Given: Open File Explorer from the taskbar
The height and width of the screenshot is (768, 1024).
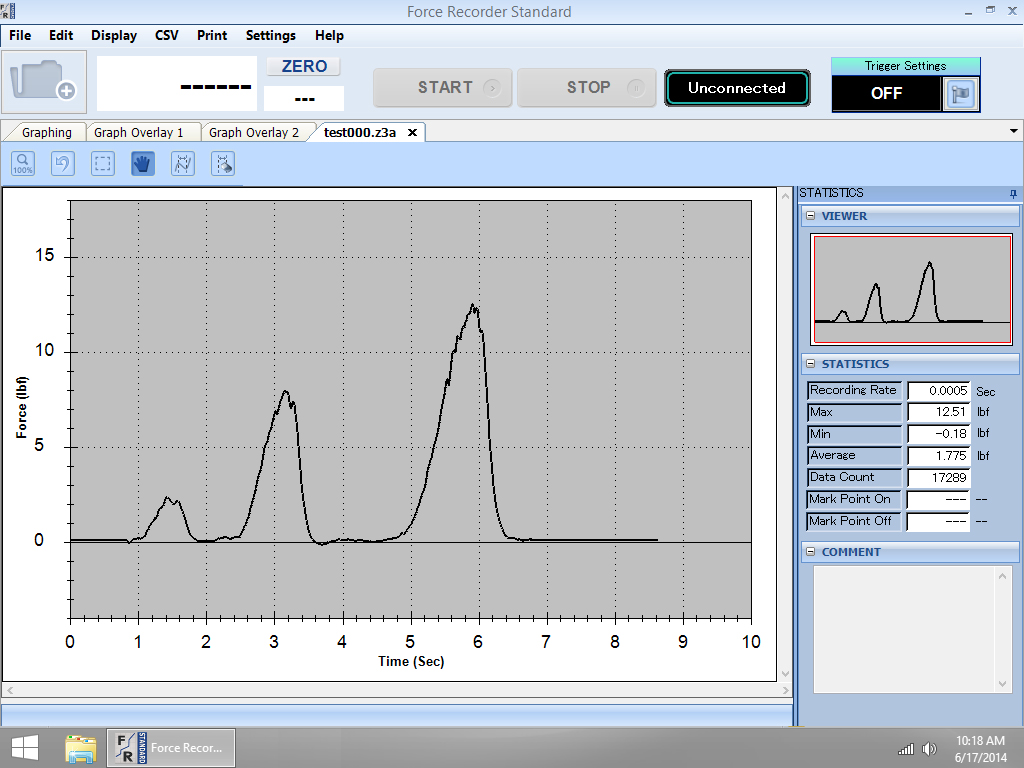Looking at the screenshot, I should [81, 748].
